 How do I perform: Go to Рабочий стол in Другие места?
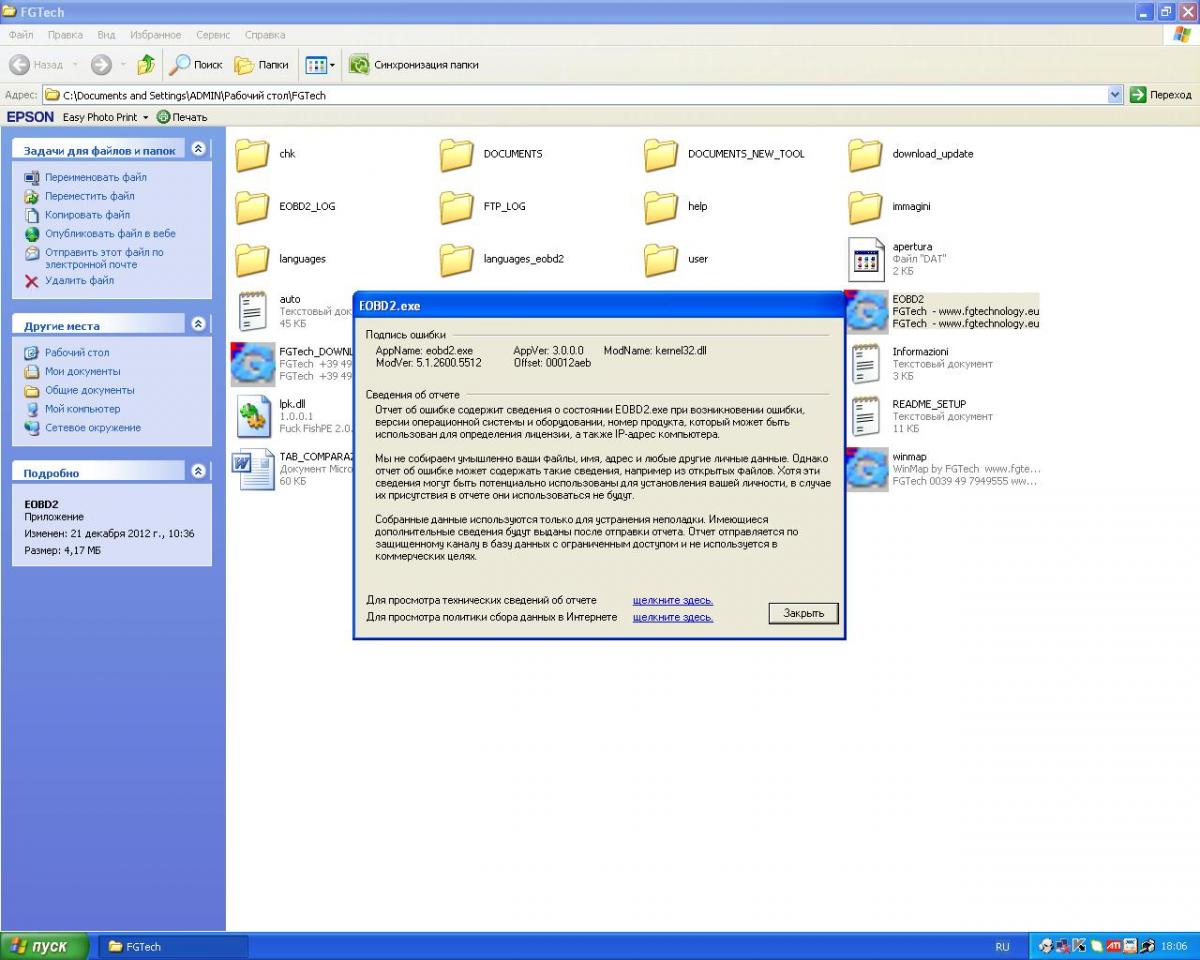67,353
